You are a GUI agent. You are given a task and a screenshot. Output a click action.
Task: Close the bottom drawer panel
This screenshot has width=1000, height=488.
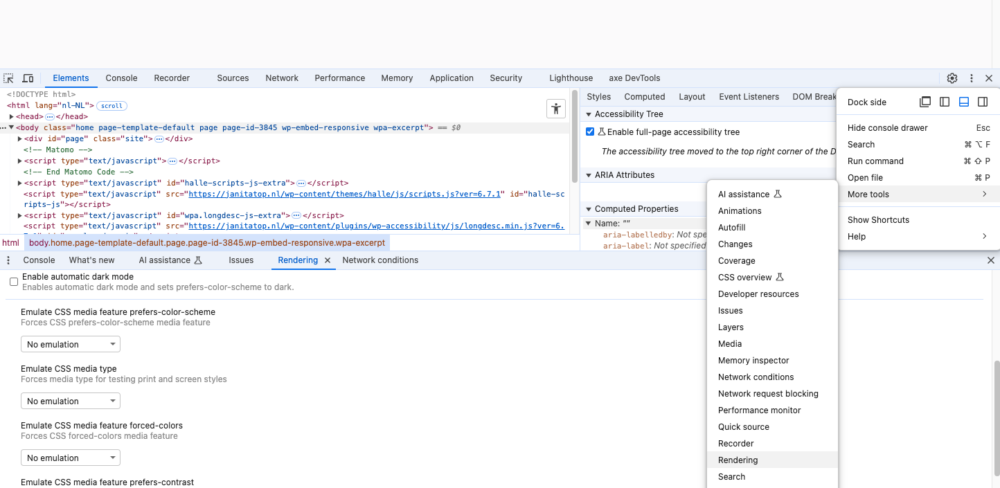990,260
